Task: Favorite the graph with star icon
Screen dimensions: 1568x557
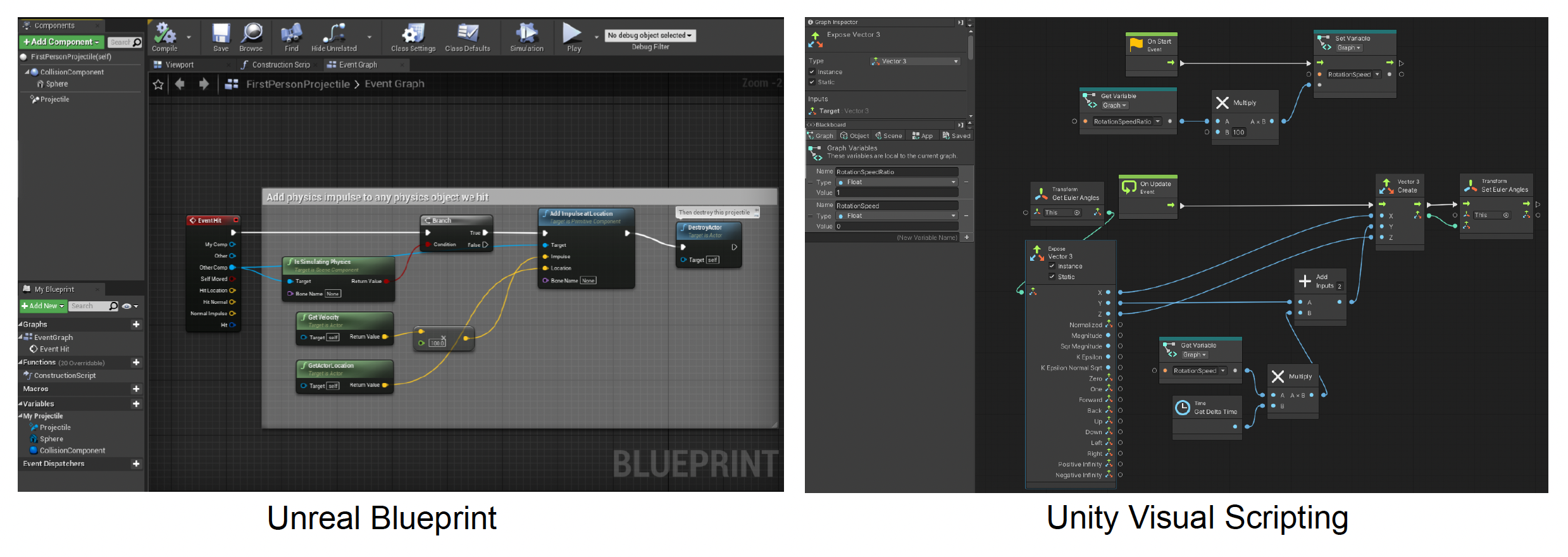Action: [158, 84]
